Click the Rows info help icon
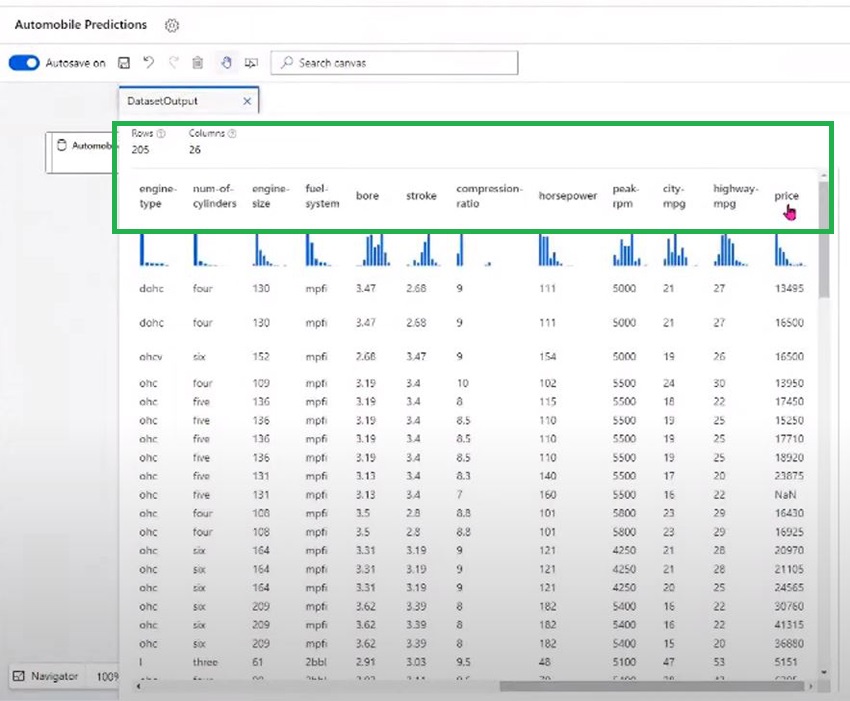 161,133
